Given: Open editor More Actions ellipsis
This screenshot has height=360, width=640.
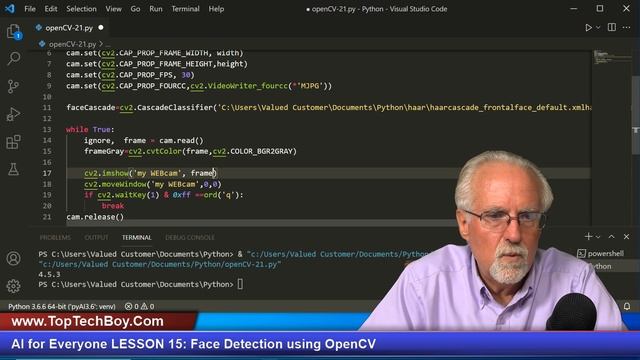Looking at the screenshot, I should (627, 27).
